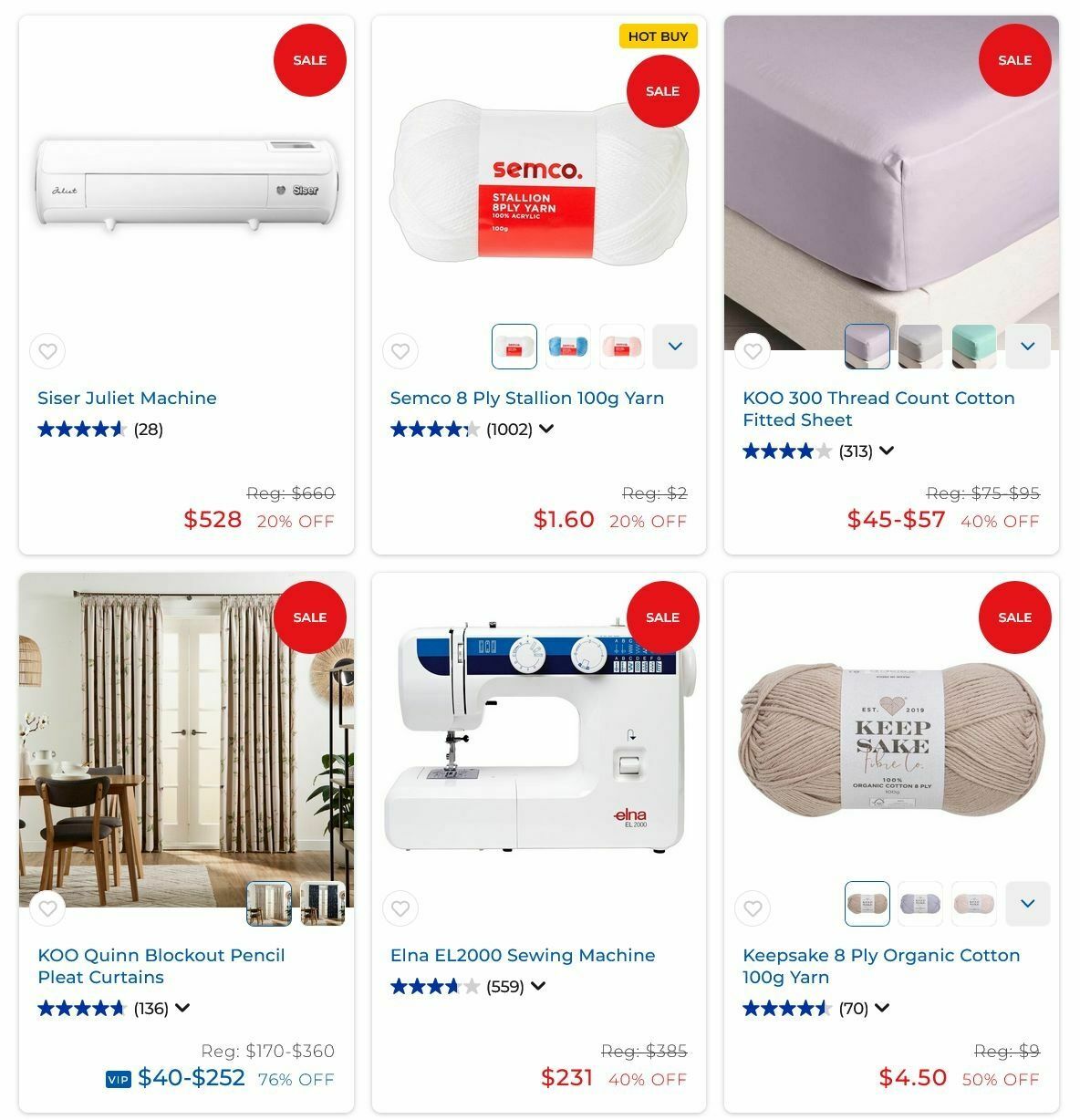Click HOT BUY badge on Semco yarn

click(x=658, y=36)
